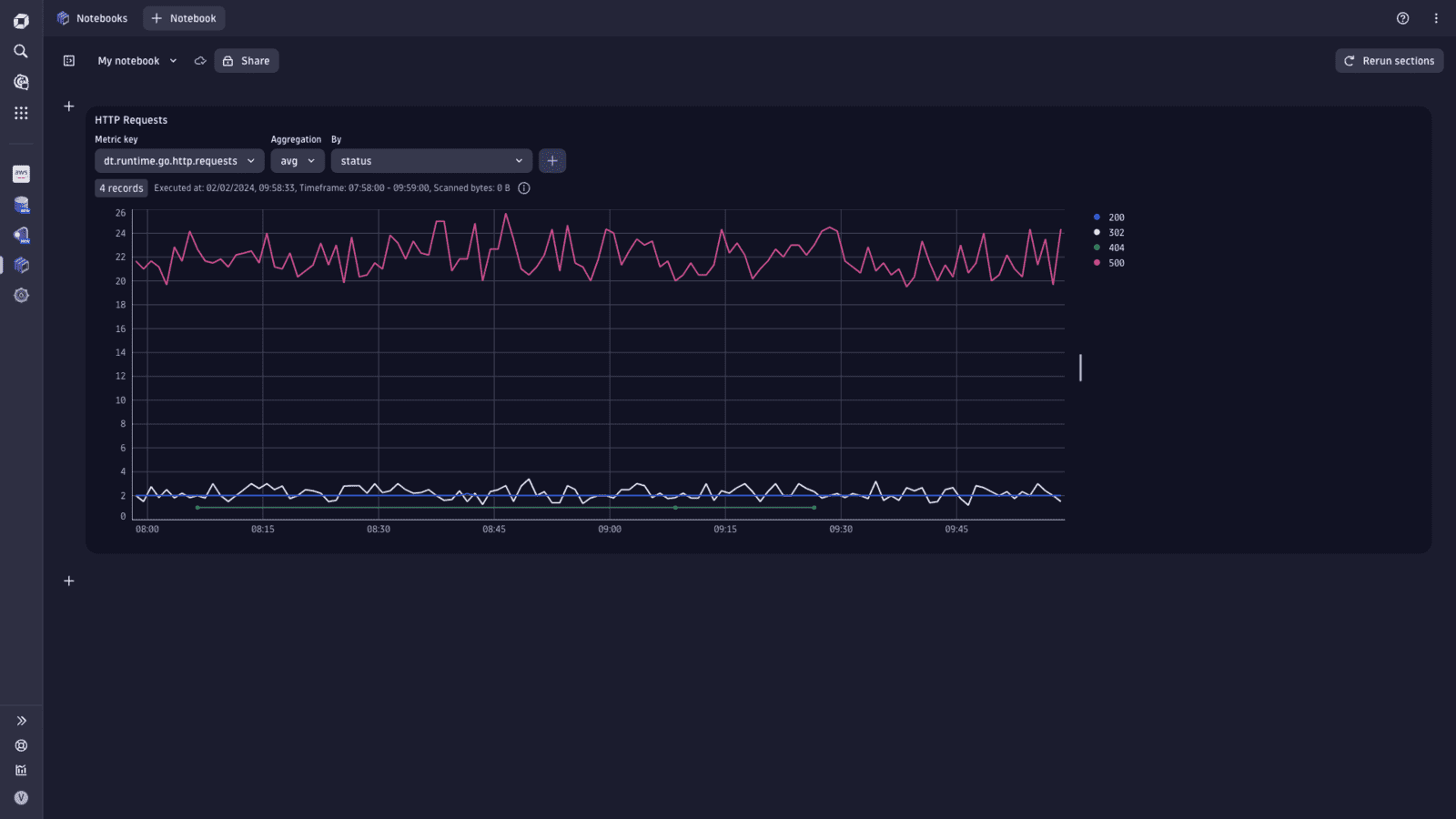
Task: Click the Dynatrace logo at top left
Action: click(x=20, y=19)
